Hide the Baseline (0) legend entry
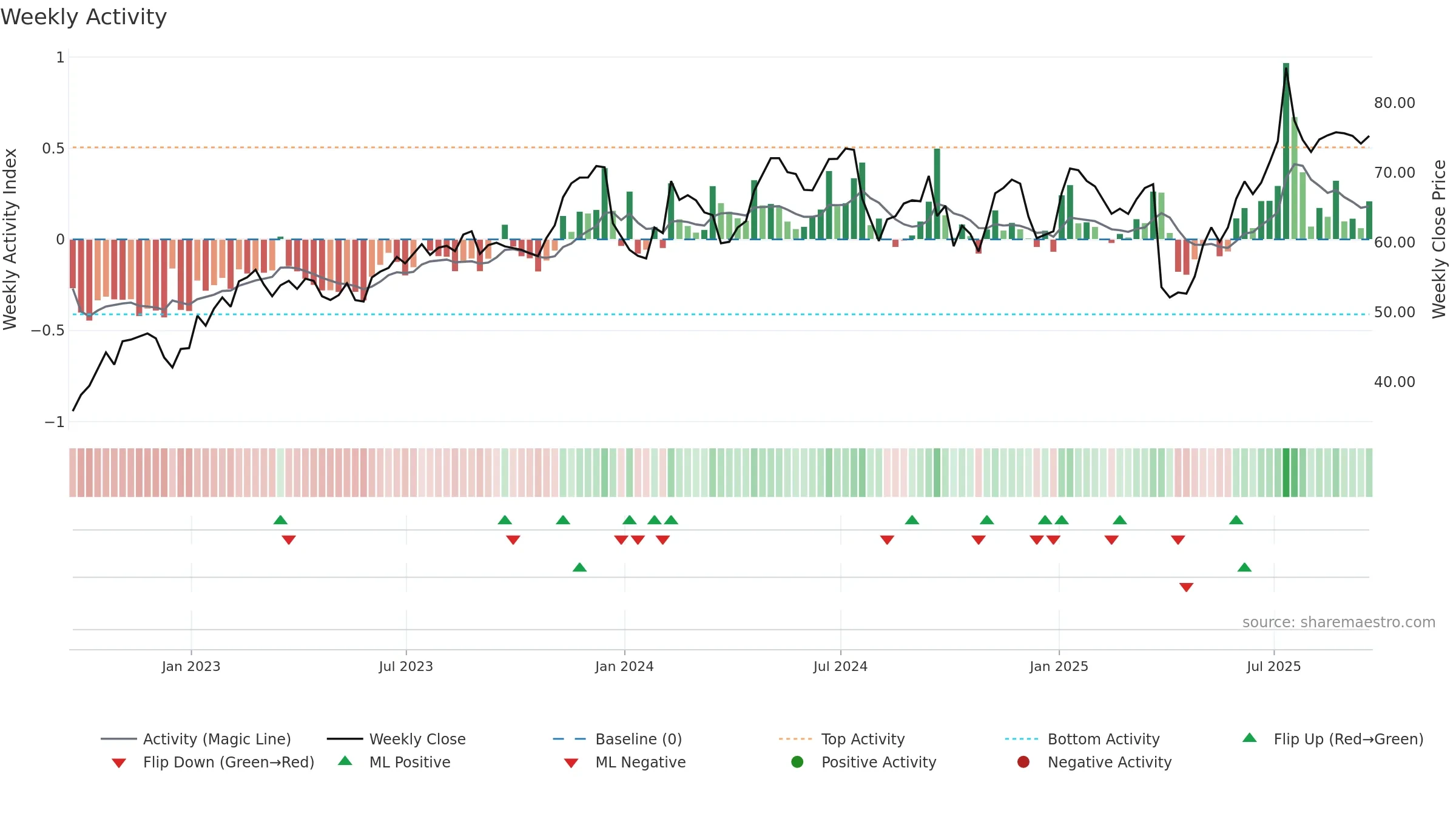This screenshot has height=819, width=1456. [618, 739]
